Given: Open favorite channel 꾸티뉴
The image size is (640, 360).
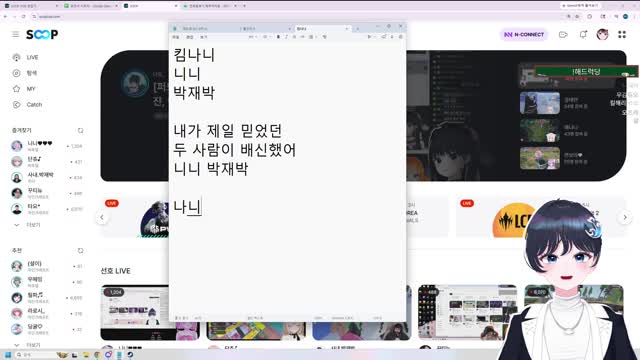Looking at the screenshot, I should pyautogui.click(x=47, y=193).
